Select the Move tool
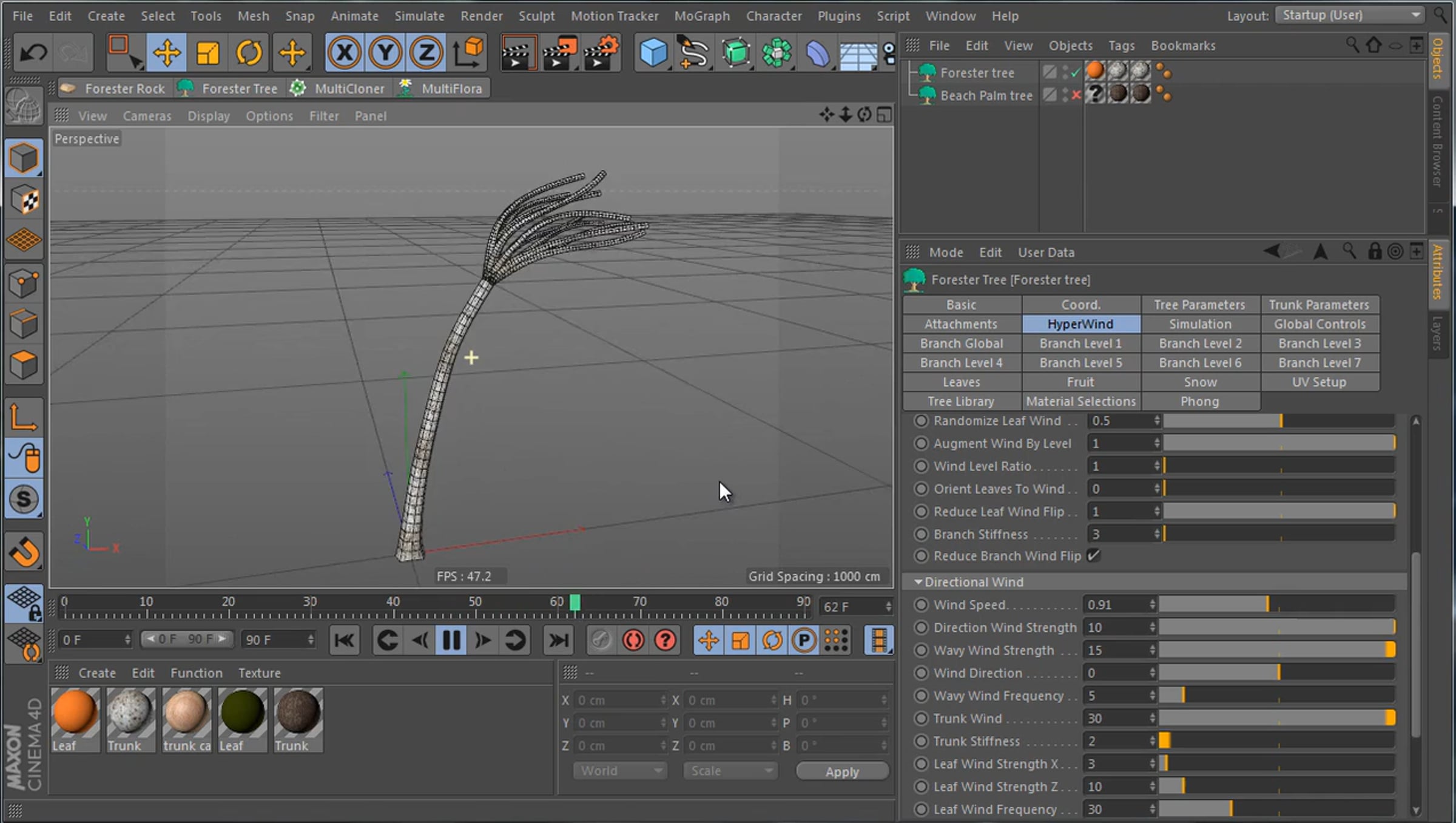The height and width of the screenshot is (823, 1456). point(166,53)
